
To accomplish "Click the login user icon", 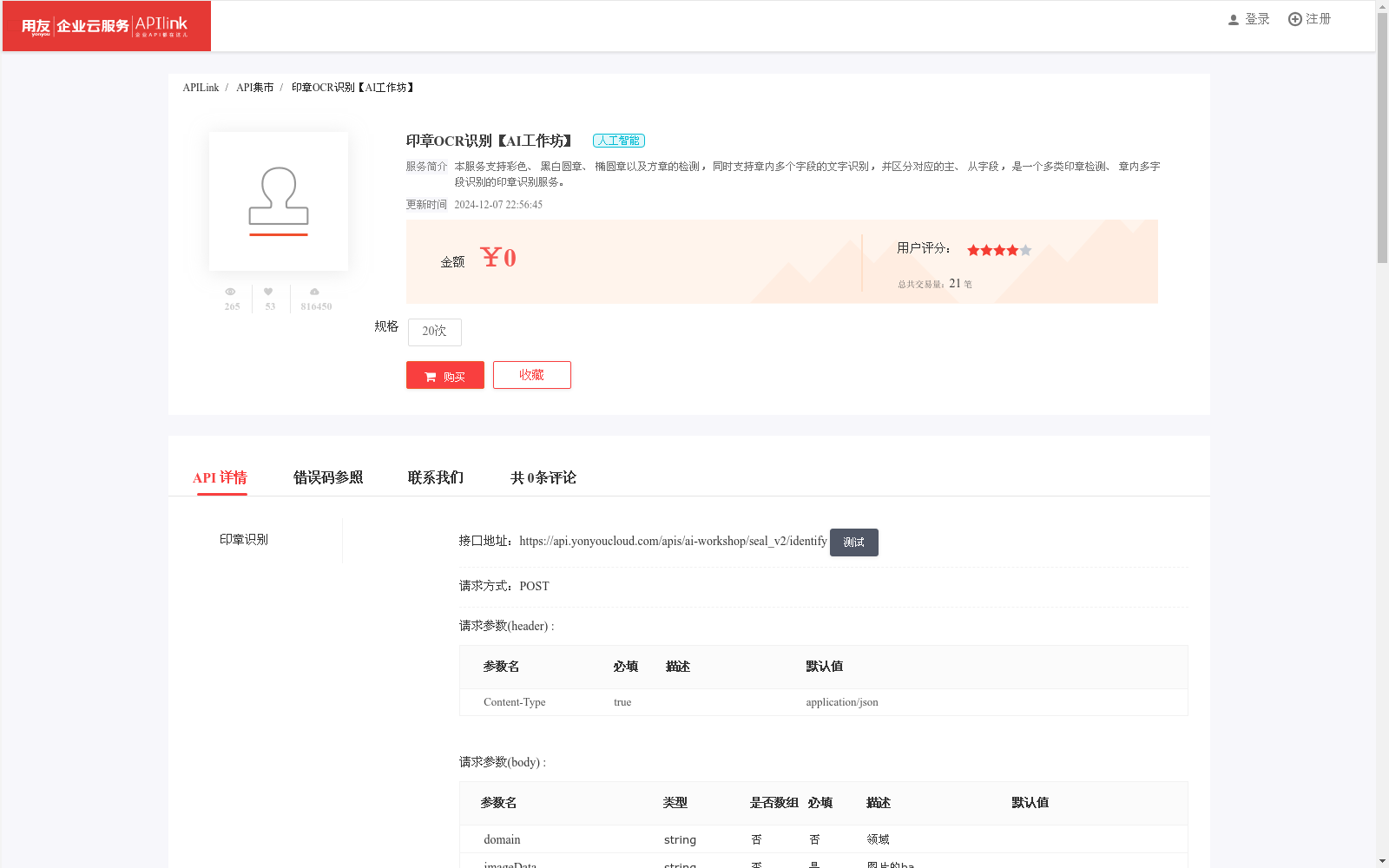I will 1233,19.
